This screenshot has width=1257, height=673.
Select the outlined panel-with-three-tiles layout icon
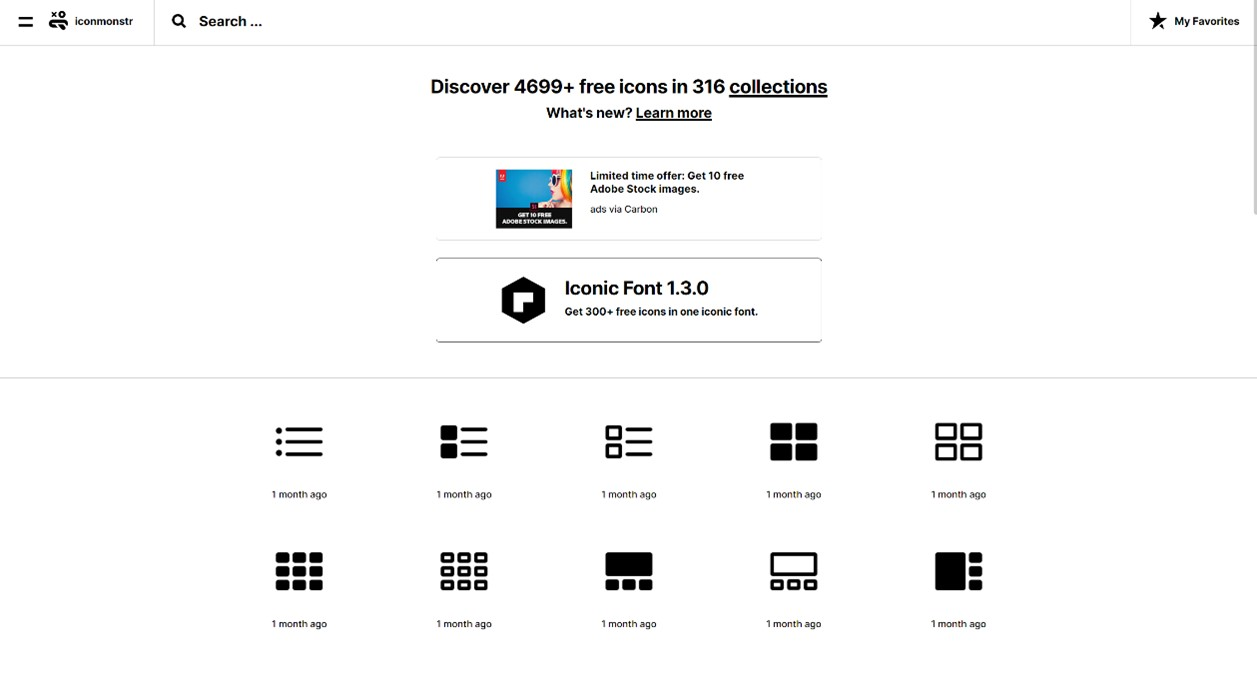point(794,571)
